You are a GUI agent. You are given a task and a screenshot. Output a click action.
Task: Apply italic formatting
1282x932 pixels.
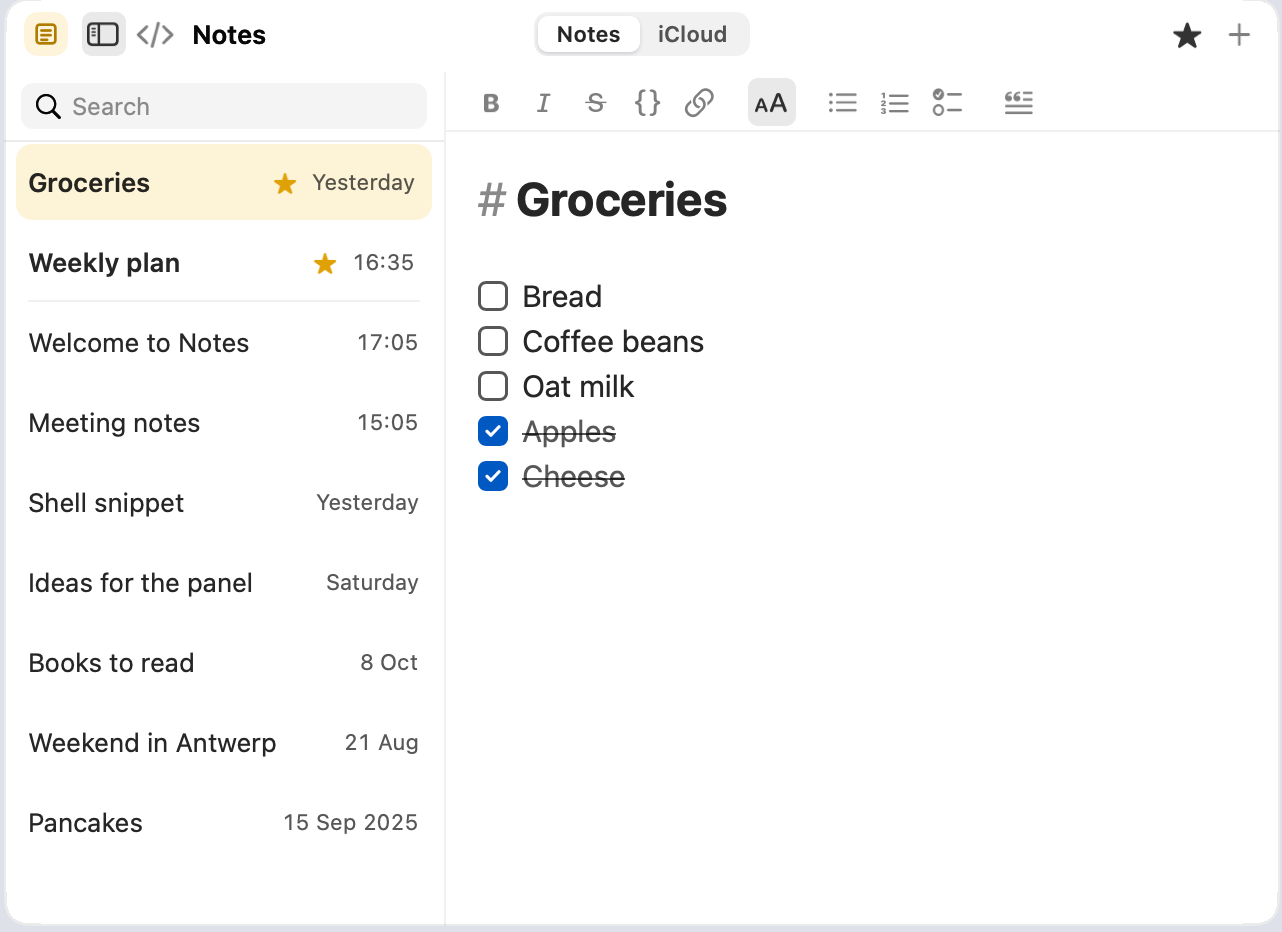[x=543, y=103]
